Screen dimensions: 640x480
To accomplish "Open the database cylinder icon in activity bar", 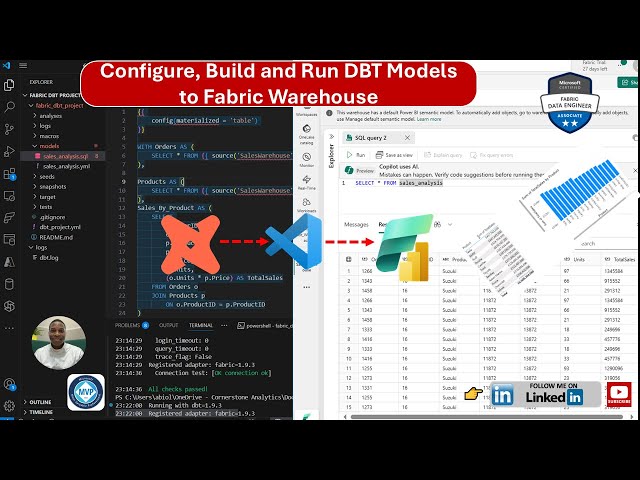I will (9, 284).
